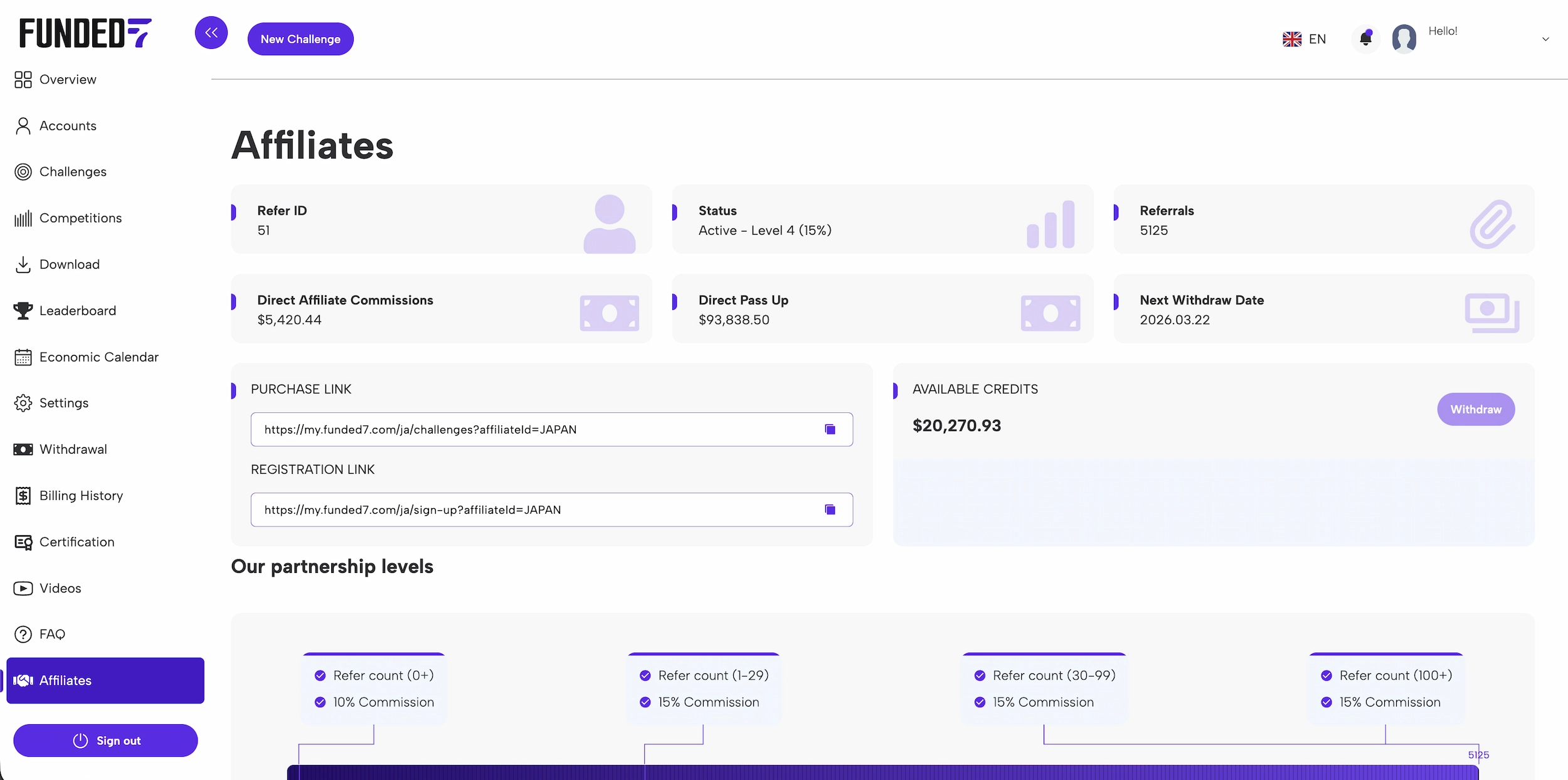The image size is (1568, 780).
Task: Click inside the purchase link field
Action: [533, 429]
